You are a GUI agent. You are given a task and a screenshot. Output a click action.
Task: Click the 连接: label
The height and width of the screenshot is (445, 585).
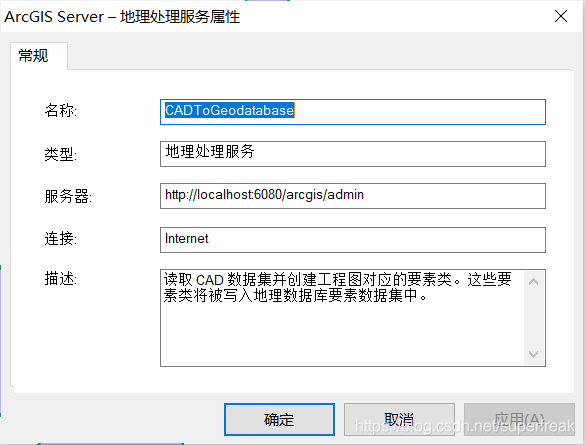[x=61, y=238]
